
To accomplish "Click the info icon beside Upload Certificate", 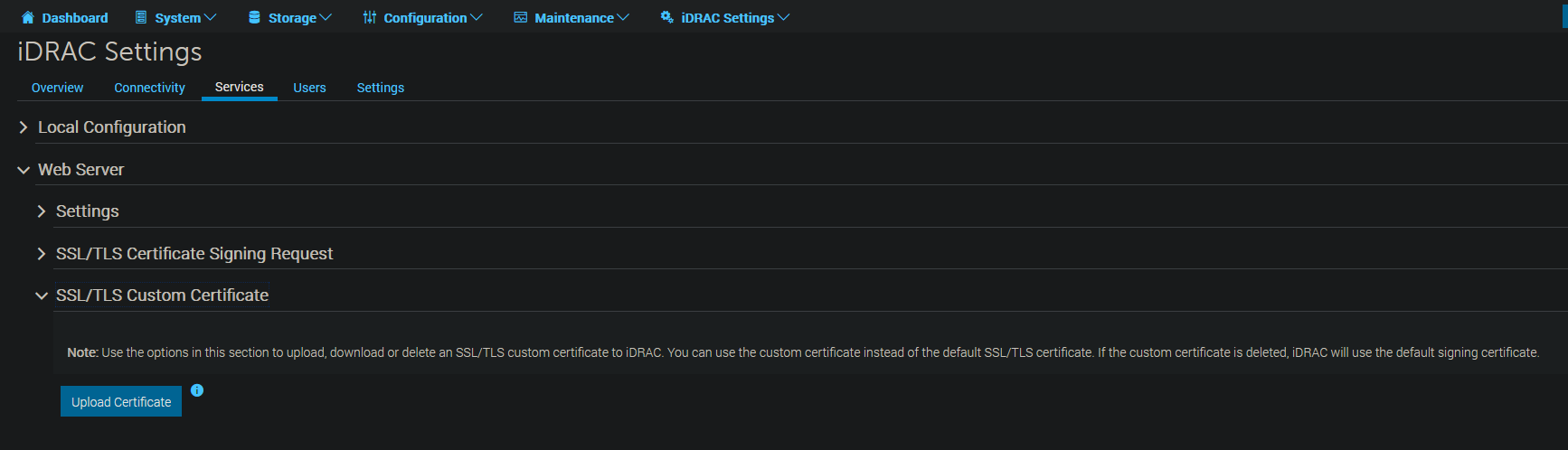I will pos(197,390).
